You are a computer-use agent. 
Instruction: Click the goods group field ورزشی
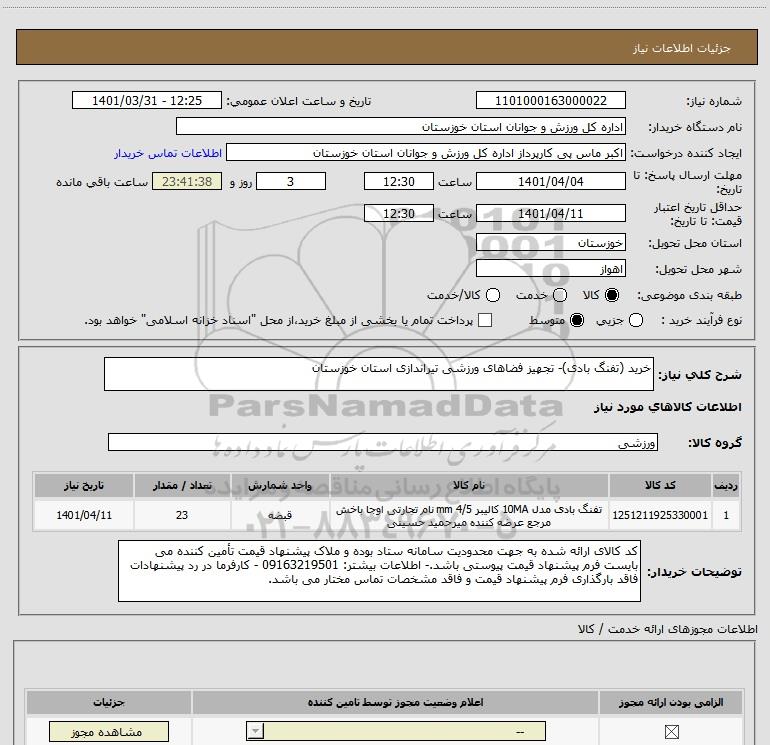click(x=383, y=442)
